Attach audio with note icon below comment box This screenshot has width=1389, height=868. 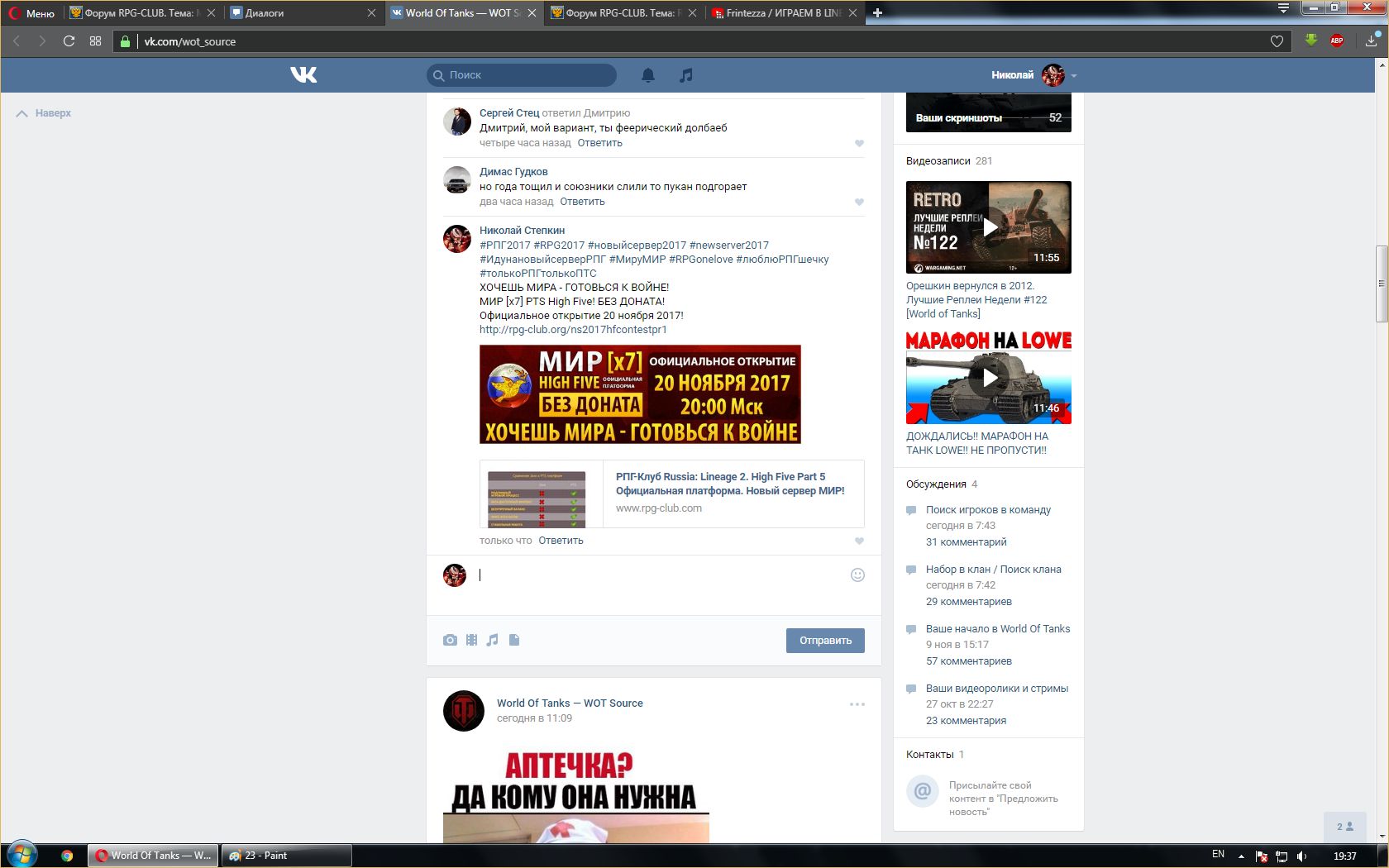[493, 640]
